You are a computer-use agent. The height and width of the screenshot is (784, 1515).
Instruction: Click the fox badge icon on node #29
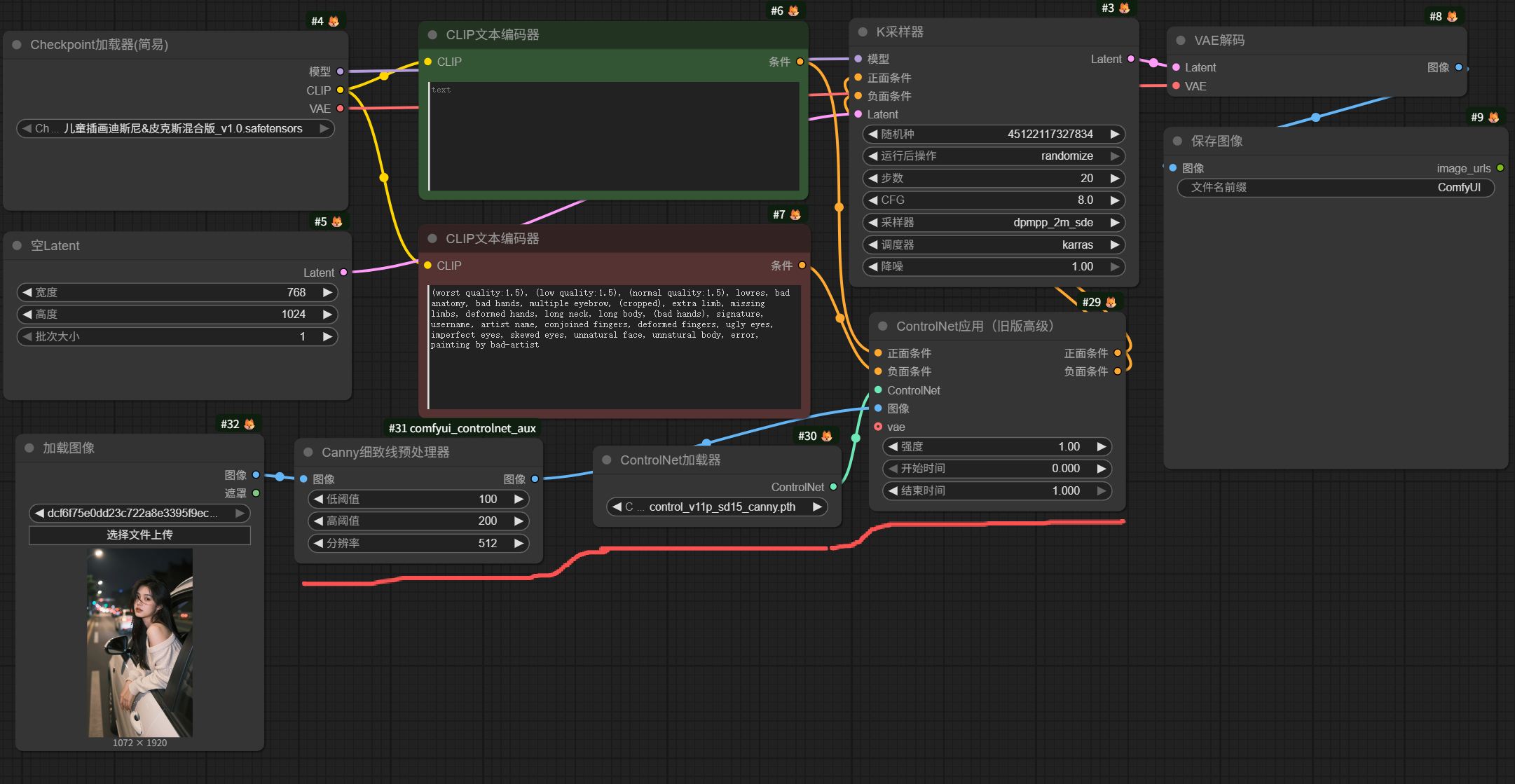pos(1111,302)
